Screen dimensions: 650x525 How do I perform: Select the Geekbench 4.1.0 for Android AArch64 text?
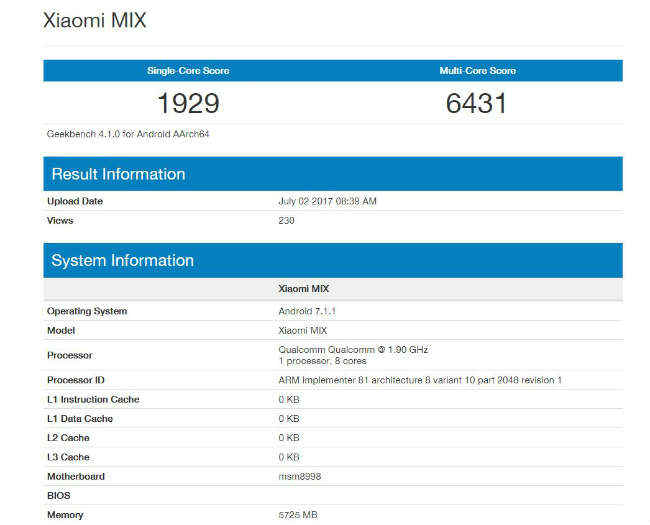[128, 134]
